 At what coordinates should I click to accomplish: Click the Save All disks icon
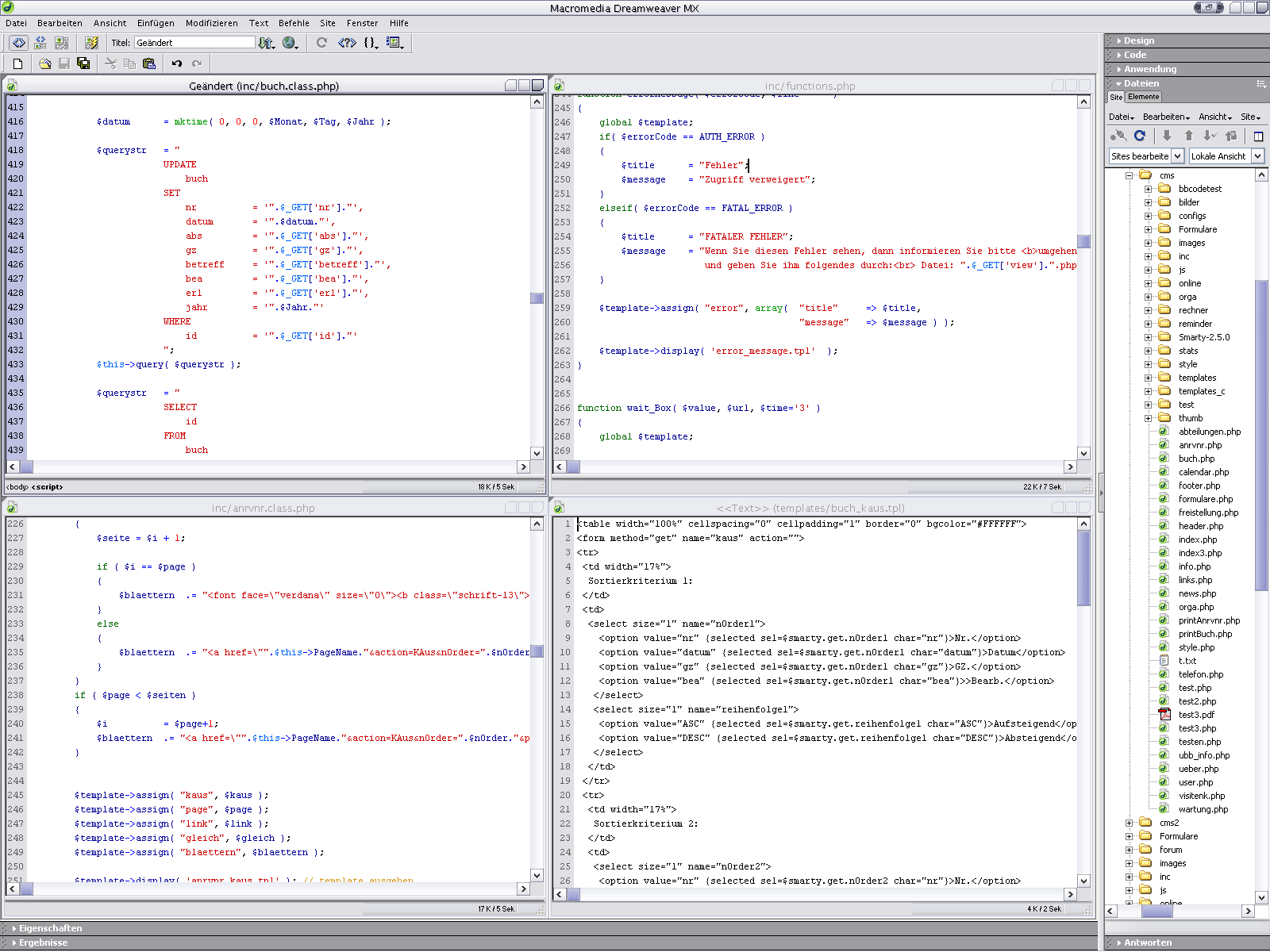pyautogui.click(x=83, y=63)
